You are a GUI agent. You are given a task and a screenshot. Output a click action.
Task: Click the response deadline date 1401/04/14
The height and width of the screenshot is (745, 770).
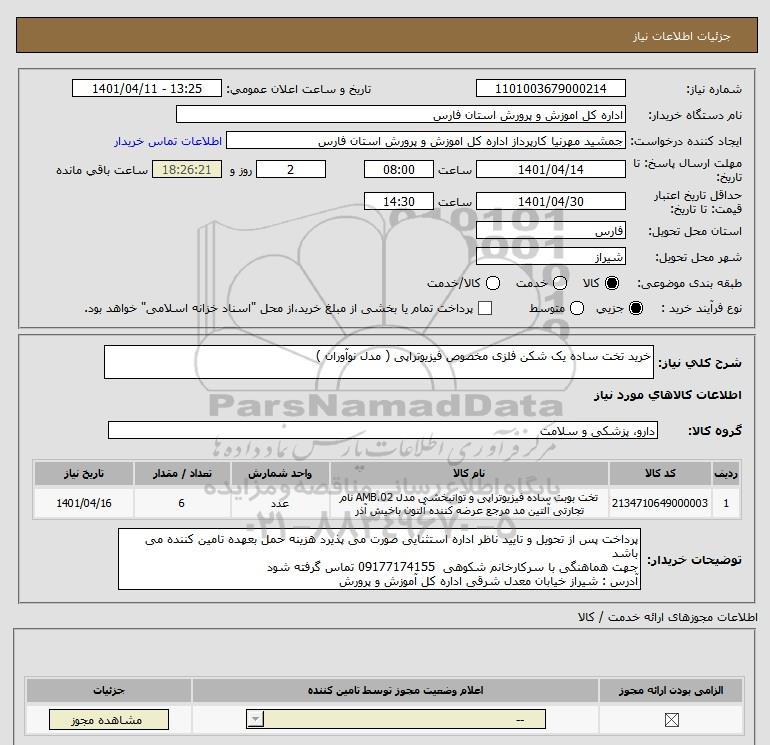coord(550,169)
